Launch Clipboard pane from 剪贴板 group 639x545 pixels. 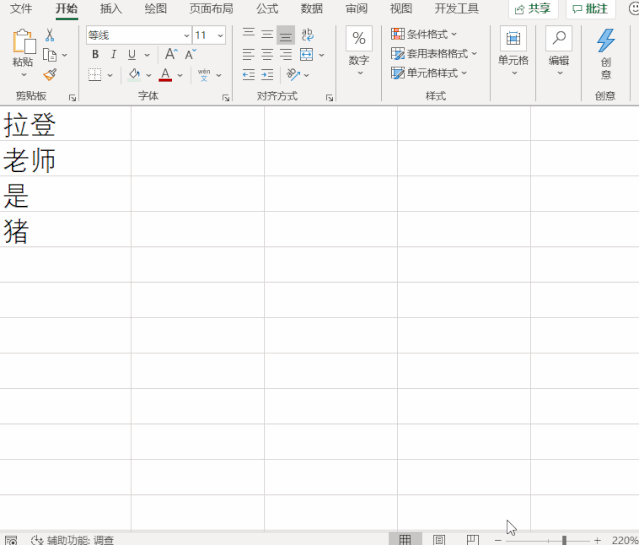pyautogui.click(x=72, y=97)
